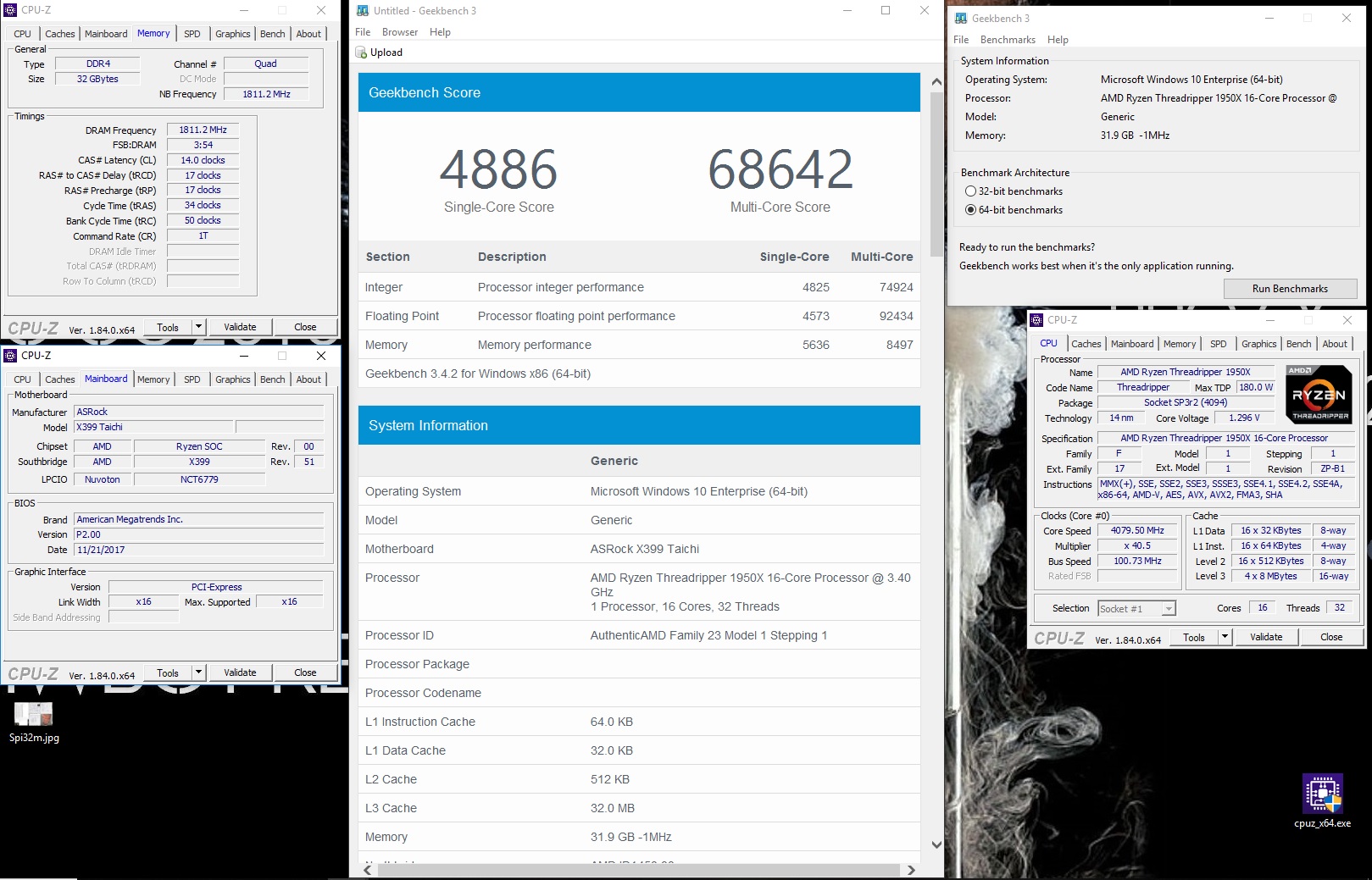
Task: Open Tools dropdown arrow in Memory CPU-Z window
Action: tap(198, 327)
